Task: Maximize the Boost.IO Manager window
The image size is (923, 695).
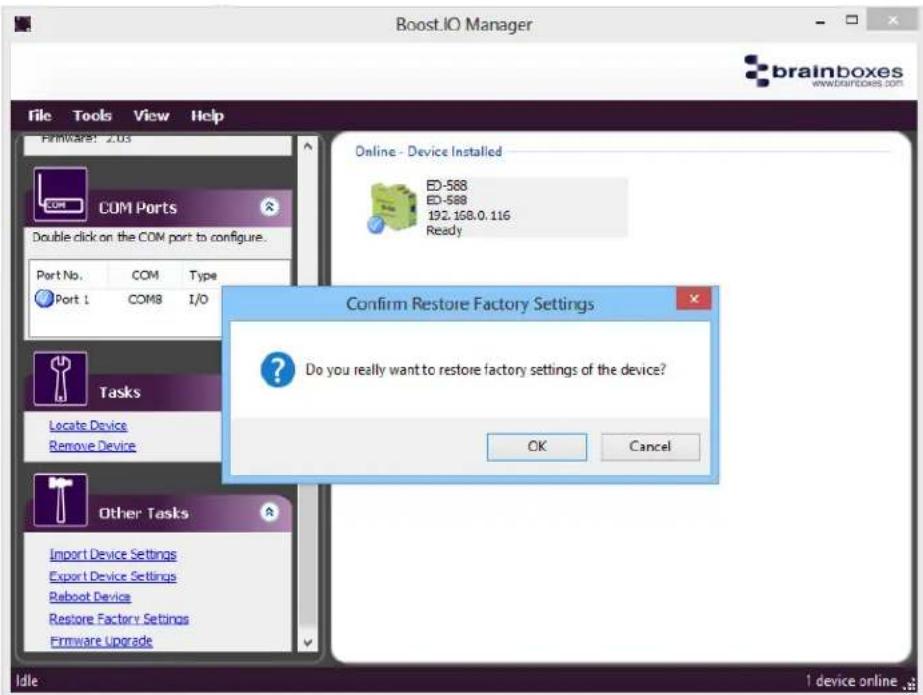Action: point(852,20)
